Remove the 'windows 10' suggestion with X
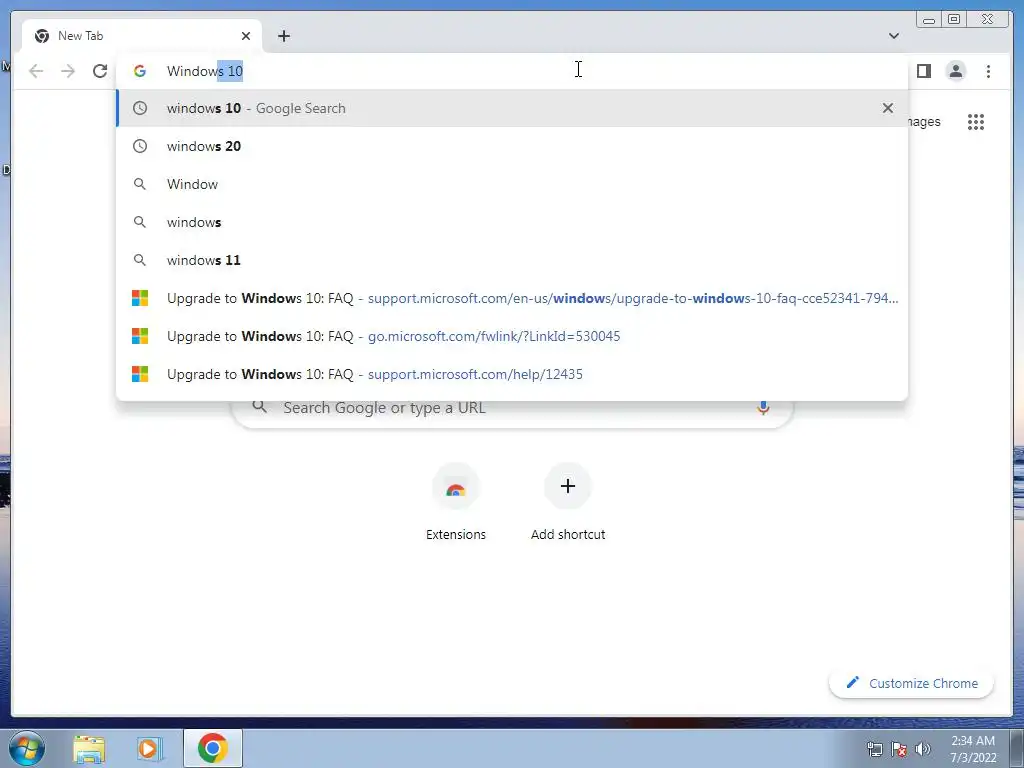This screenshot has width=1024, height=768. click(x=888, y=108)
